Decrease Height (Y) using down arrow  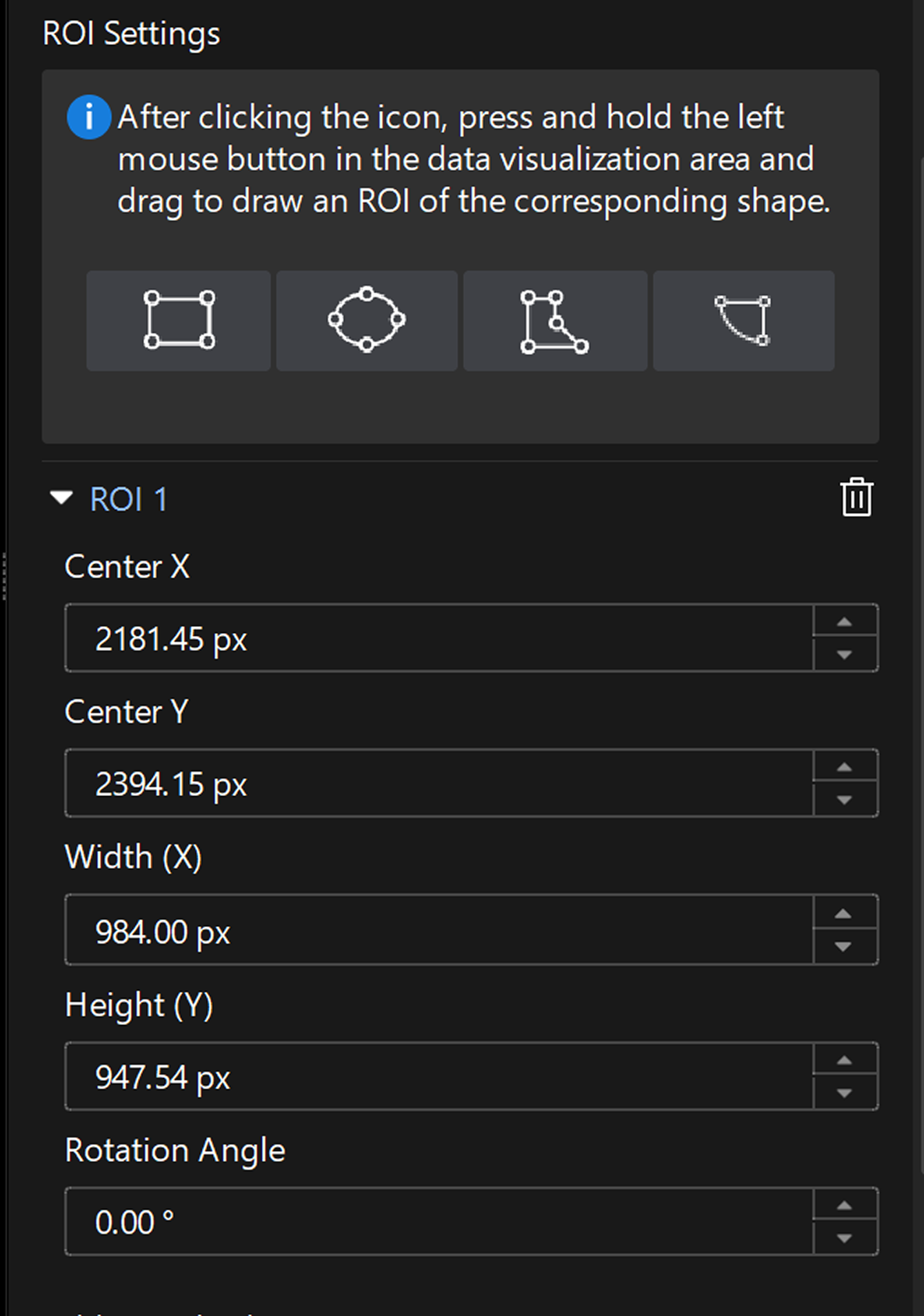[845, 1093]
